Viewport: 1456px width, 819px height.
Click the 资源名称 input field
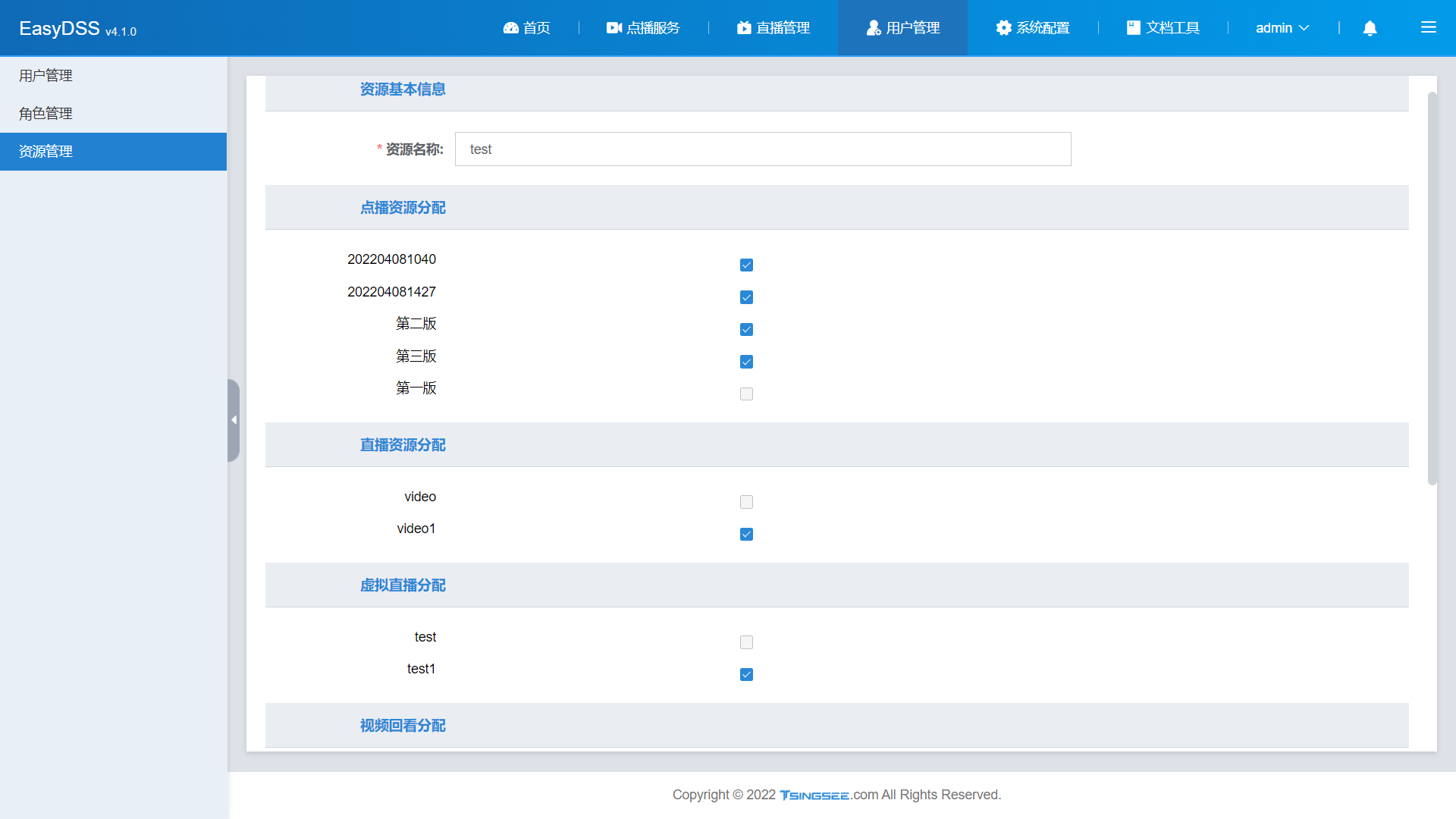click(x=762, y=149)
